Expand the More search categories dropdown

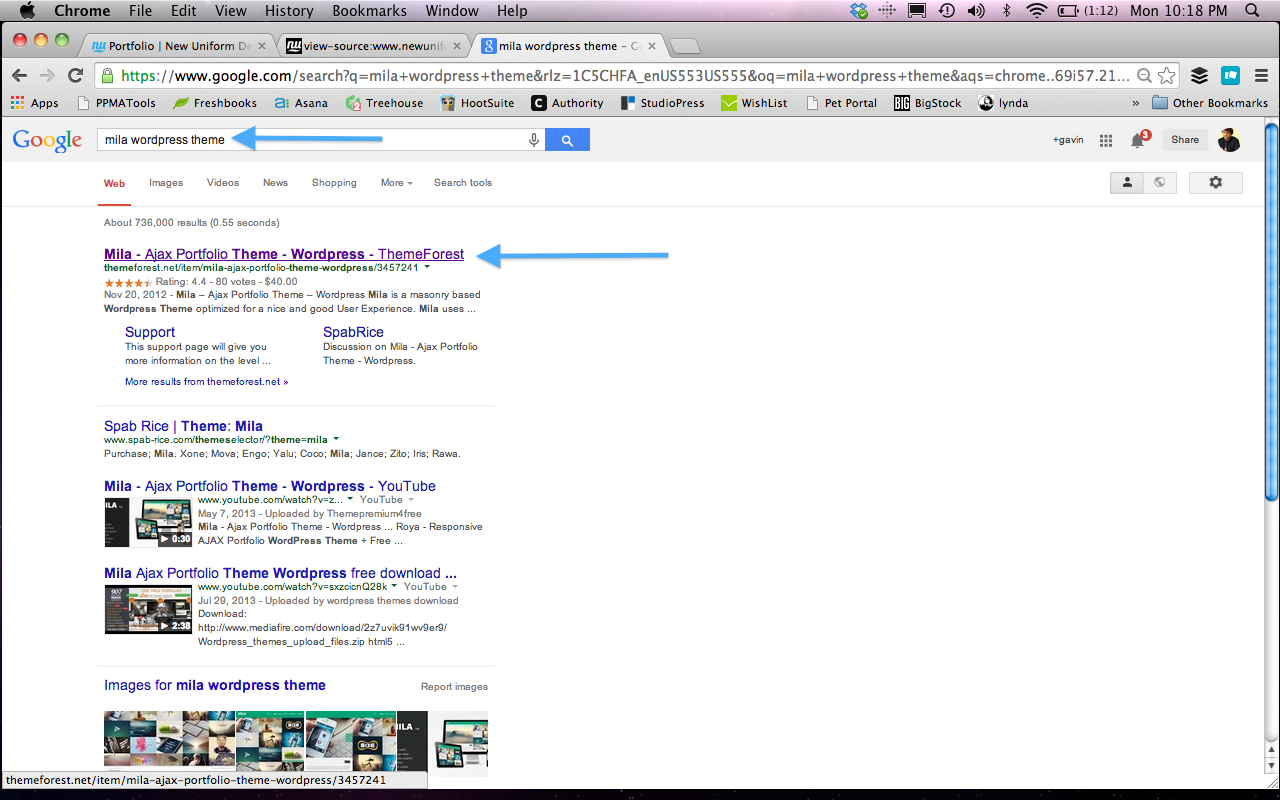(396, 183)
